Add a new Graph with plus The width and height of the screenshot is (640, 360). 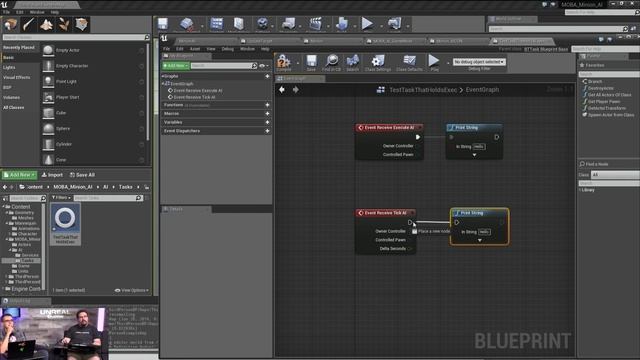coord(267,76)
